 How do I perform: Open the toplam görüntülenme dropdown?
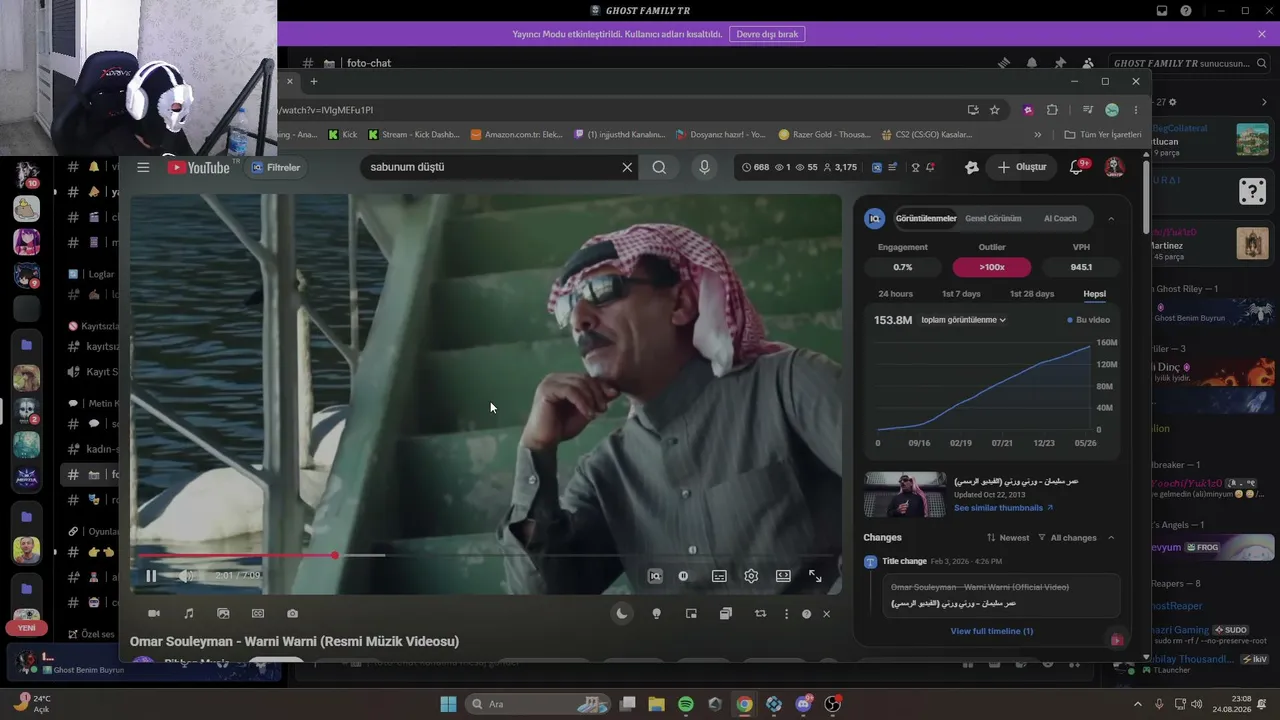point(963,320)
